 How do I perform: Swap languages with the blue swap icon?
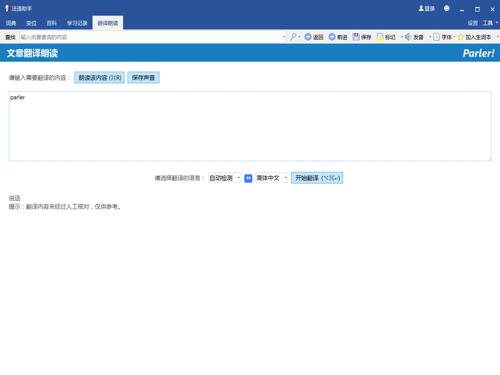248,178
